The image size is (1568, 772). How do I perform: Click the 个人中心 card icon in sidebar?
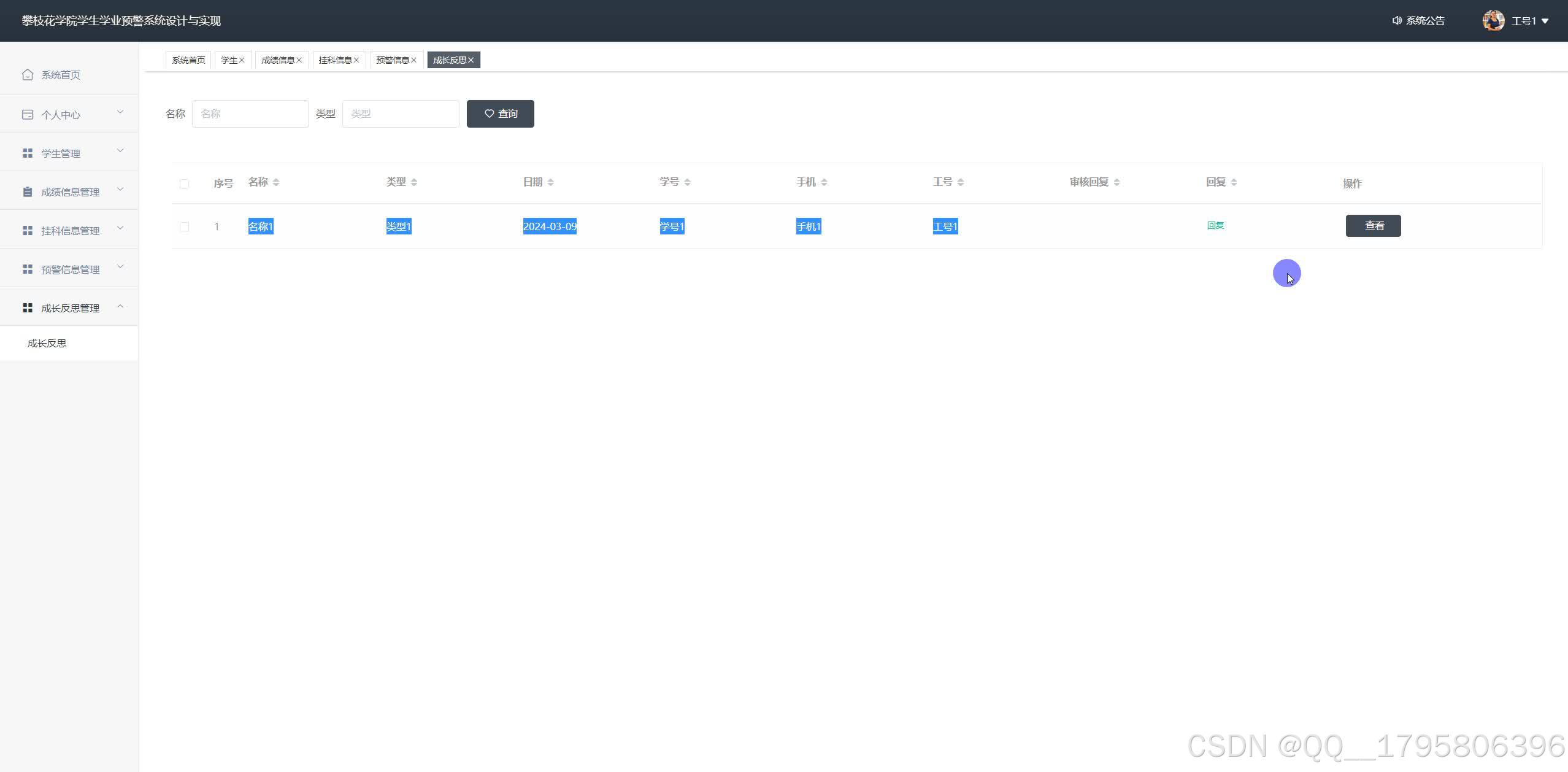click(28, 115)
